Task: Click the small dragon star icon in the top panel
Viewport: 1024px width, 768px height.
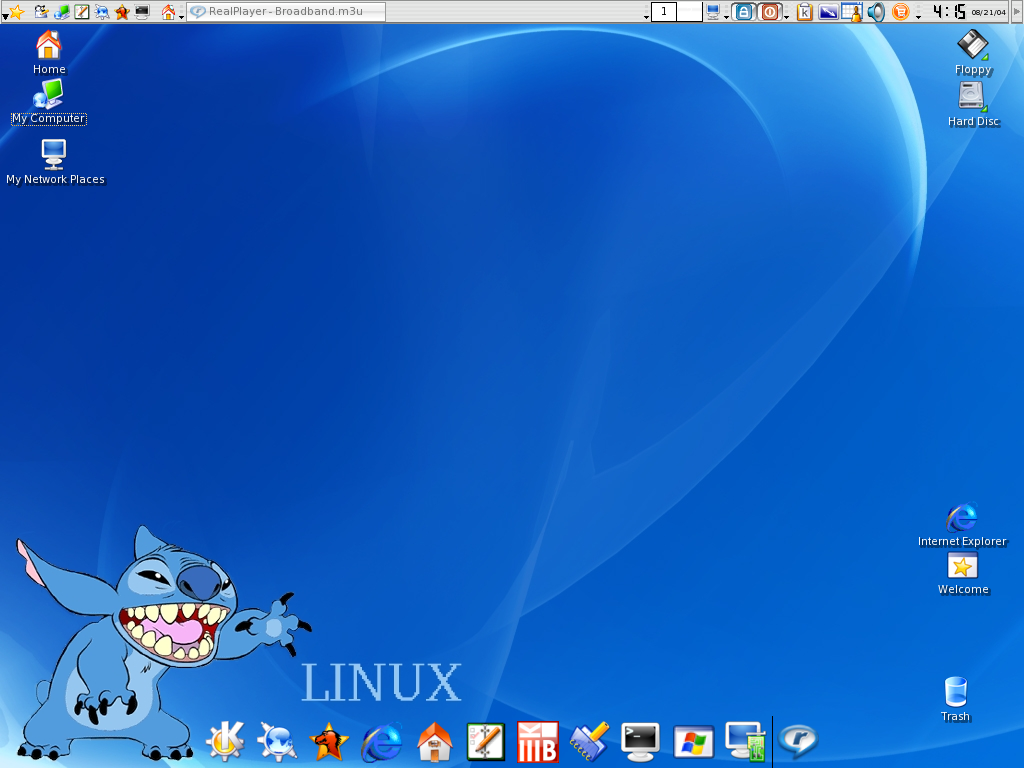Action: pos(122,11)
